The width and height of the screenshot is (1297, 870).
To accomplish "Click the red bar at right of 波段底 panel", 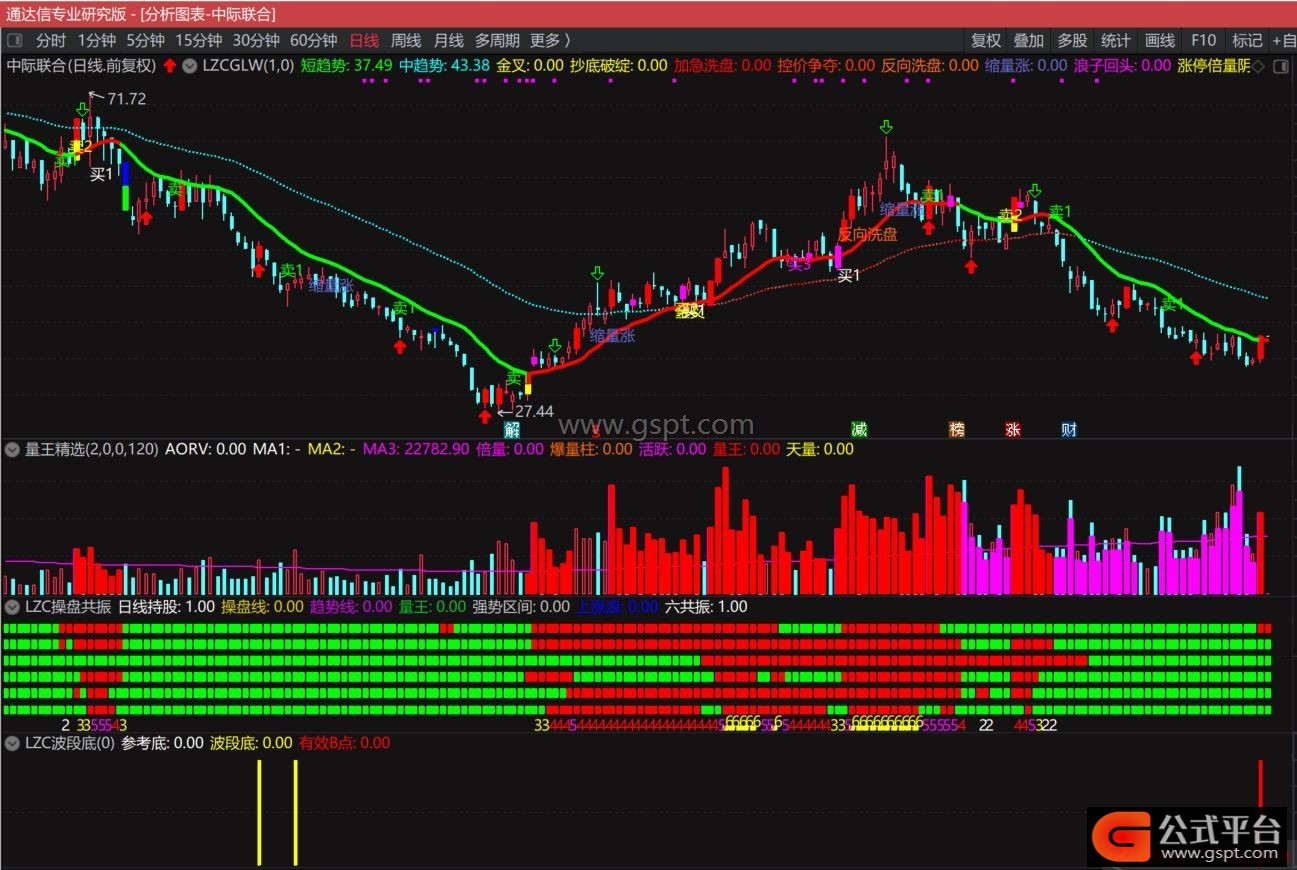I will [x=1260, y=784].
